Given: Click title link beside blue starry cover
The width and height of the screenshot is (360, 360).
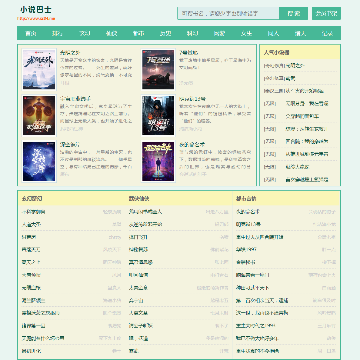Looking at the screenshot, I should pos(69,145).
